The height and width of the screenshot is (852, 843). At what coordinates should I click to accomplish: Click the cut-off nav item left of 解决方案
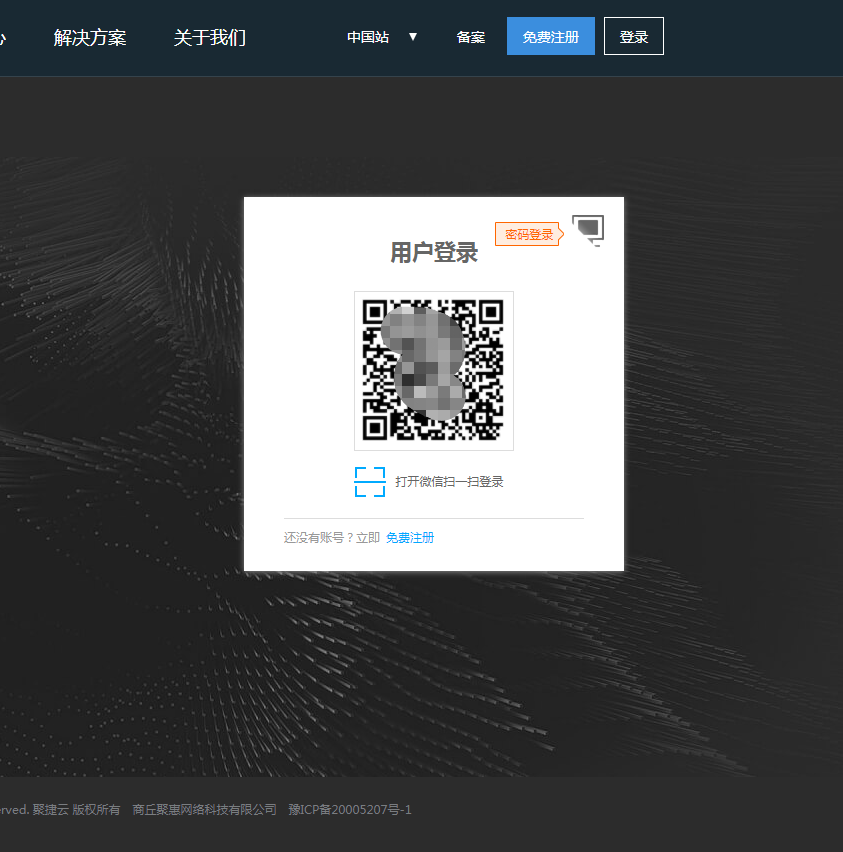pyautogui.click(x=3, y=38)
